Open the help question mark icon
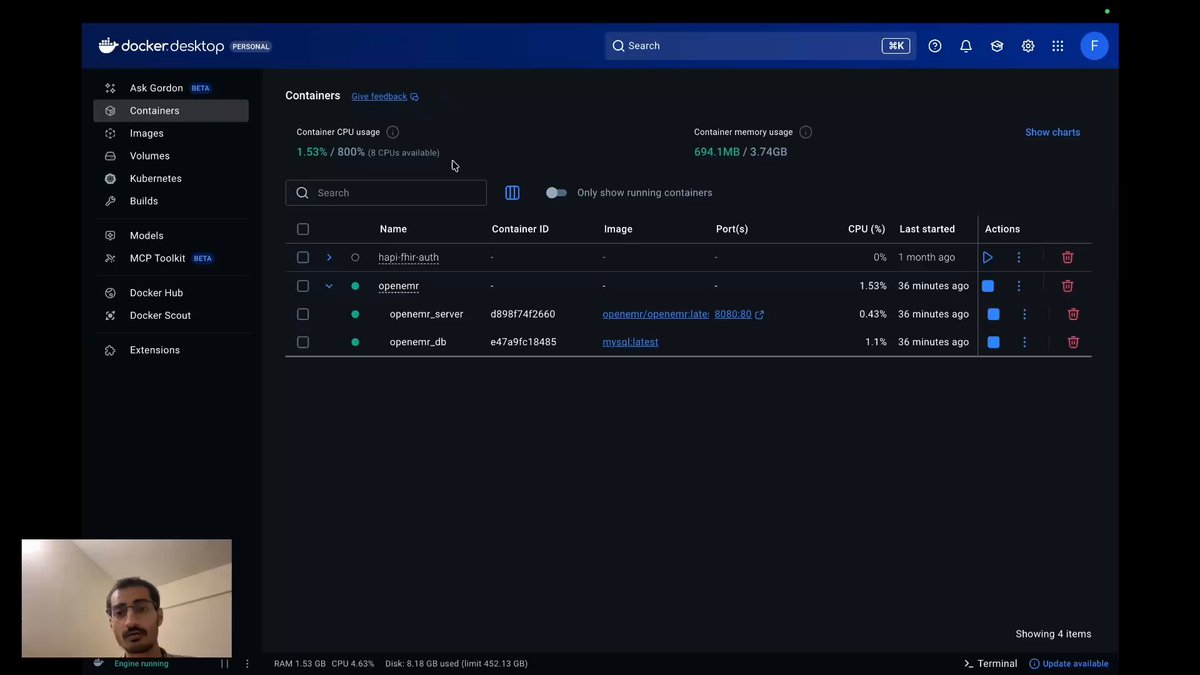Viewport: 1200px width, 675px height. coord(934,46)
